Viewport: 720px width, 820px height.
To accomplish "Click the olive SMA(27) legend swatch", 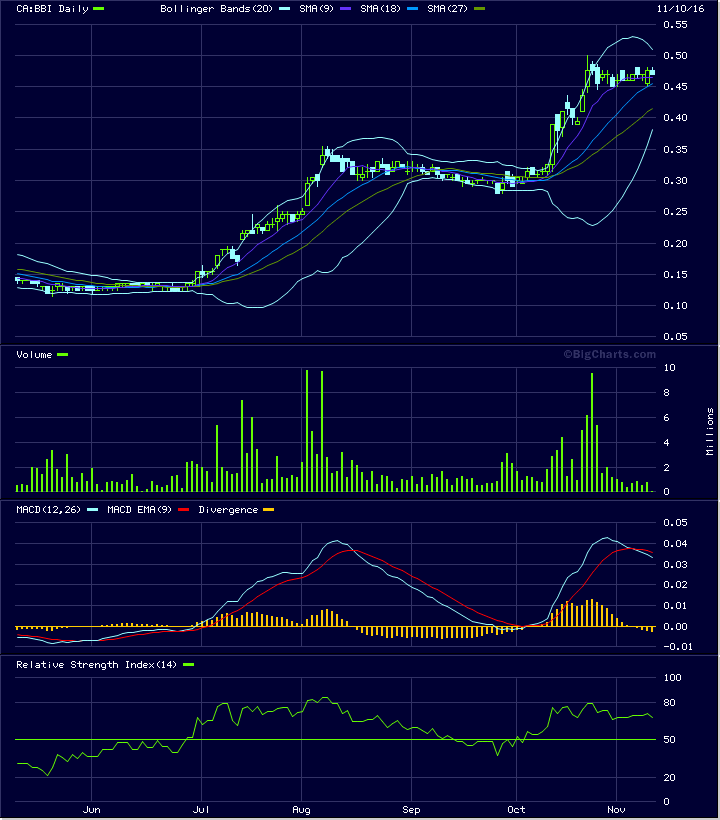I will [479, 9].
